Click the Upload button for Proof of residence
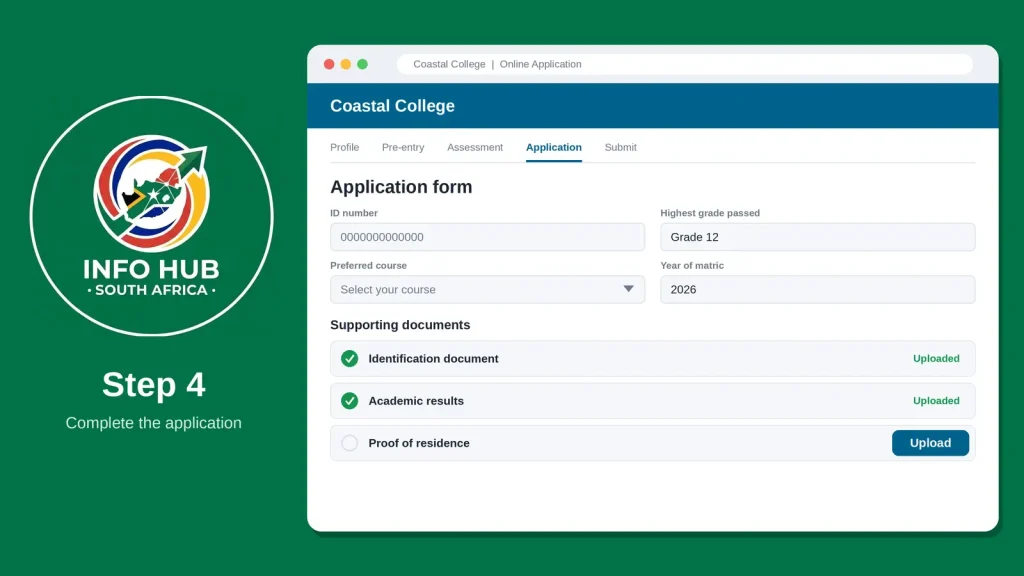The width and height of the screenshot is (1024, 576). tap(930, 443)
